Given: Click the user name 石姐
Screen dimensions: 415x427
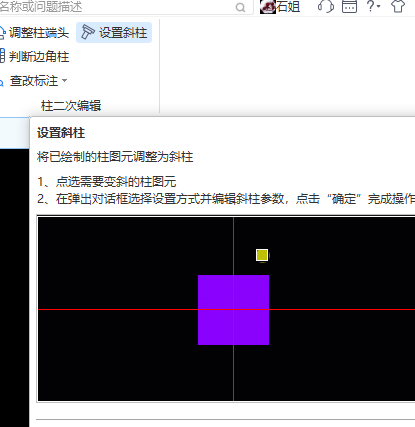Looking at the screenshot, I should [x=288, y=7].
